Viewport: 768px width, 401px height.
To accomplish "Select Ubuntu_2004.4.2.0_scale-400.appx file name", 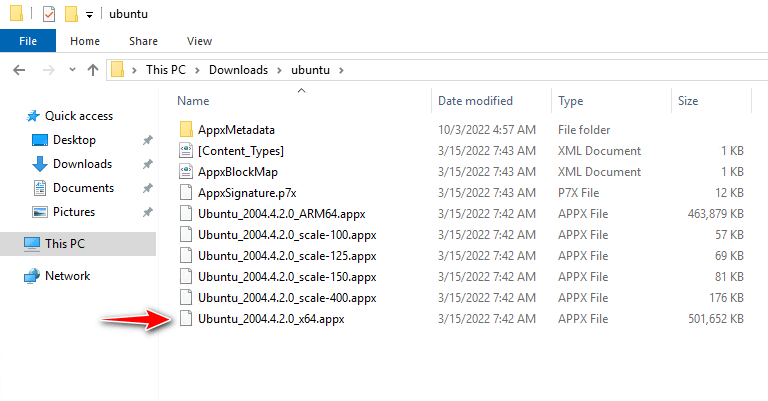I will [287, 299].
